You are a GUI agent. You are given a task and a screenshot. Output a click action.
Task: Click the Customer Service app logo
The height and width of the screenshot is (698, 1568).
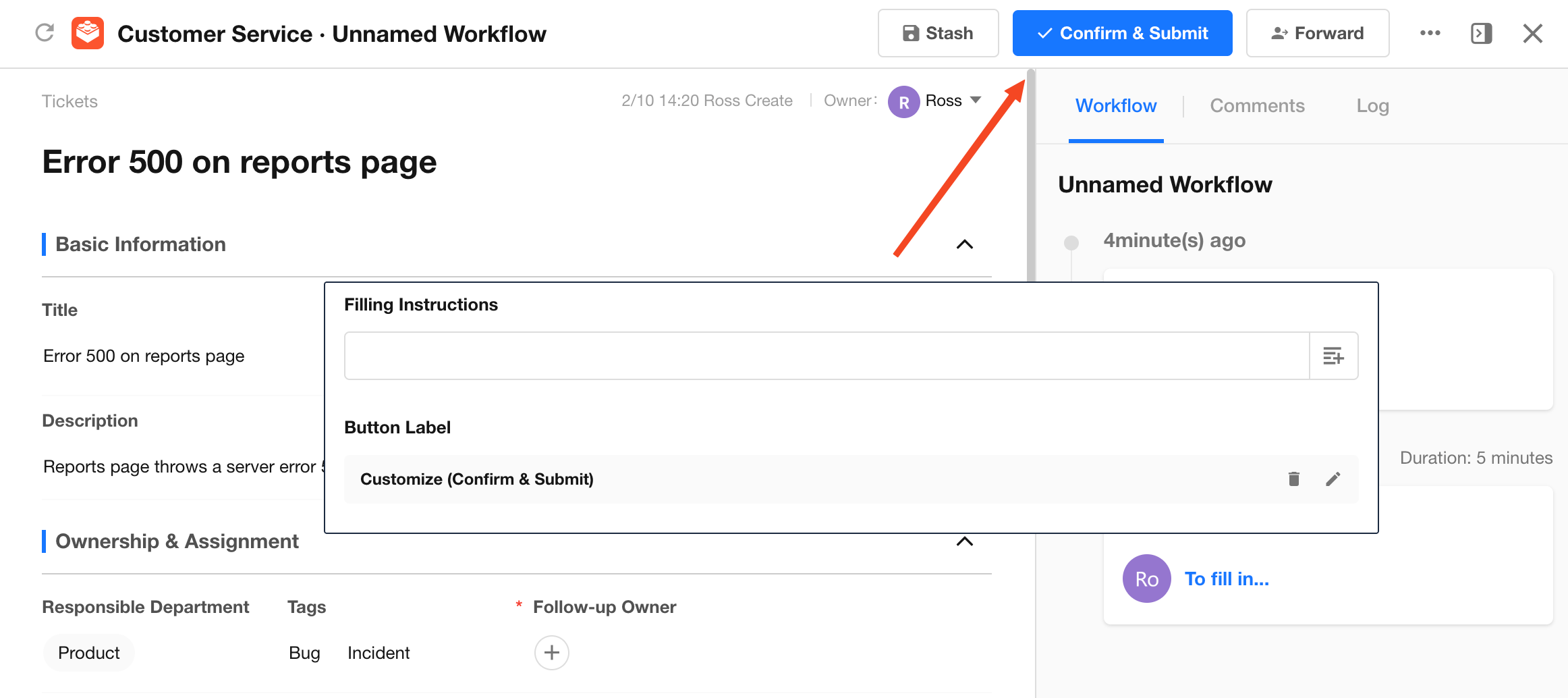[88, 33]
